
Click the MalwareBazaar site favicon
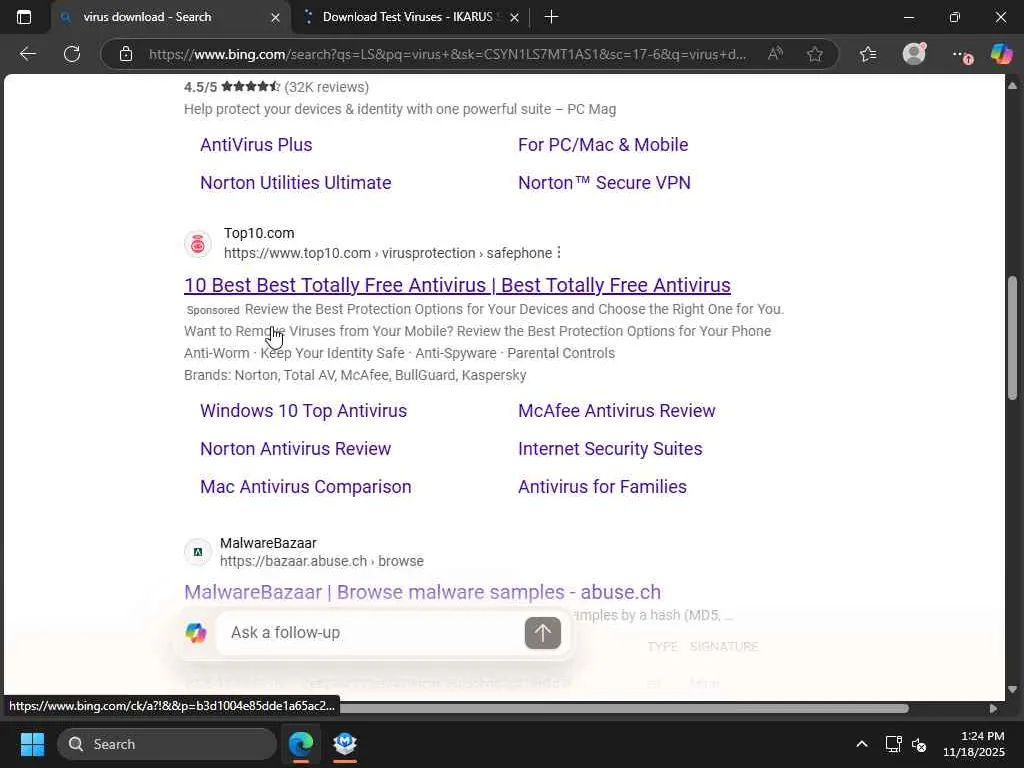(x=198, y=552)
